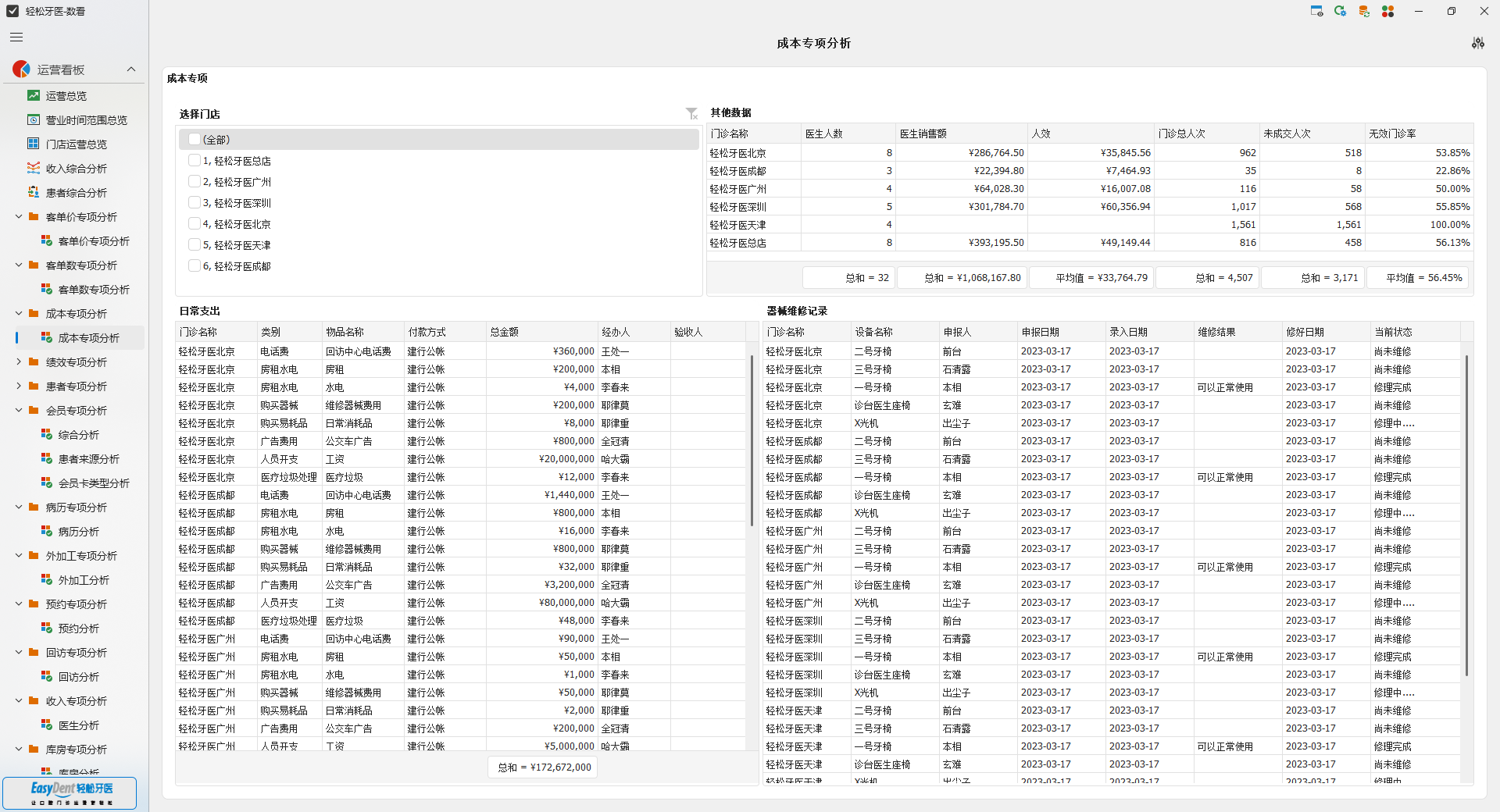The height and width of the screenshot is (812, 1500).
Task: Click the 客单数专项分析 report icon
Action: tap(47, 290)
